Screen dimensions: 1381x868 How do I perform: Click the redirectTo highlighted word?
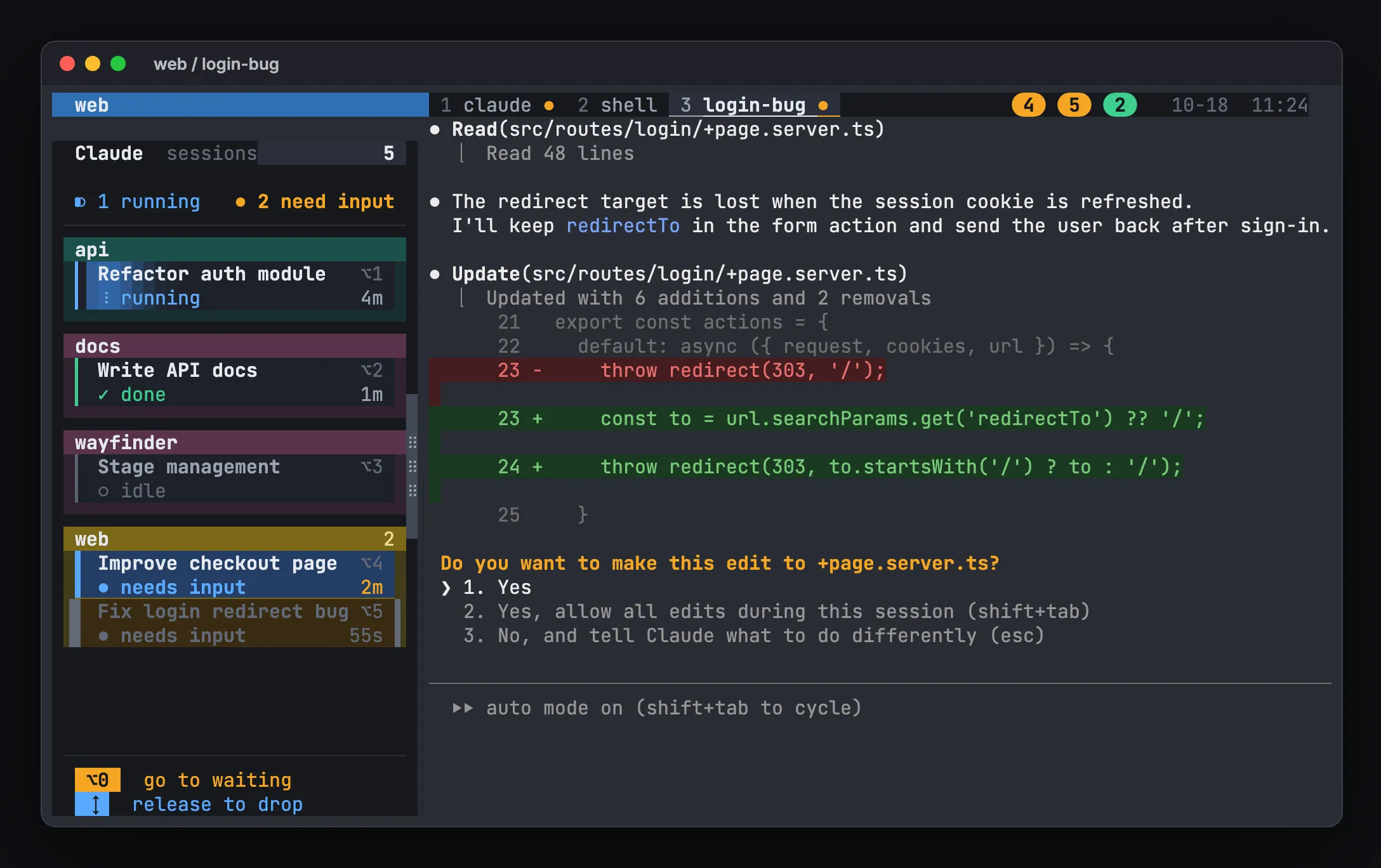pyautogui.click(x=623, y=226)
